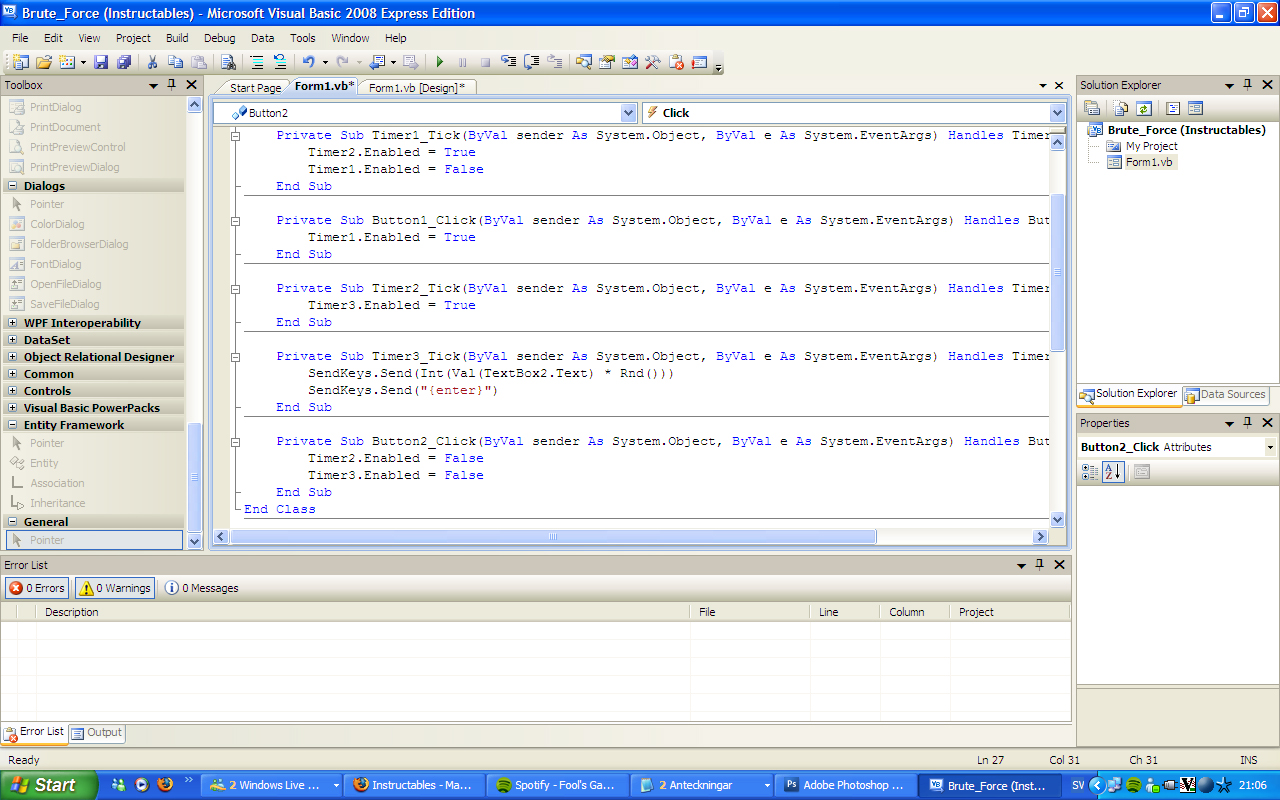This screenshot has width=1280, height=800.
Task: Uncomment the selected lines icon
Action: [280, 62]
